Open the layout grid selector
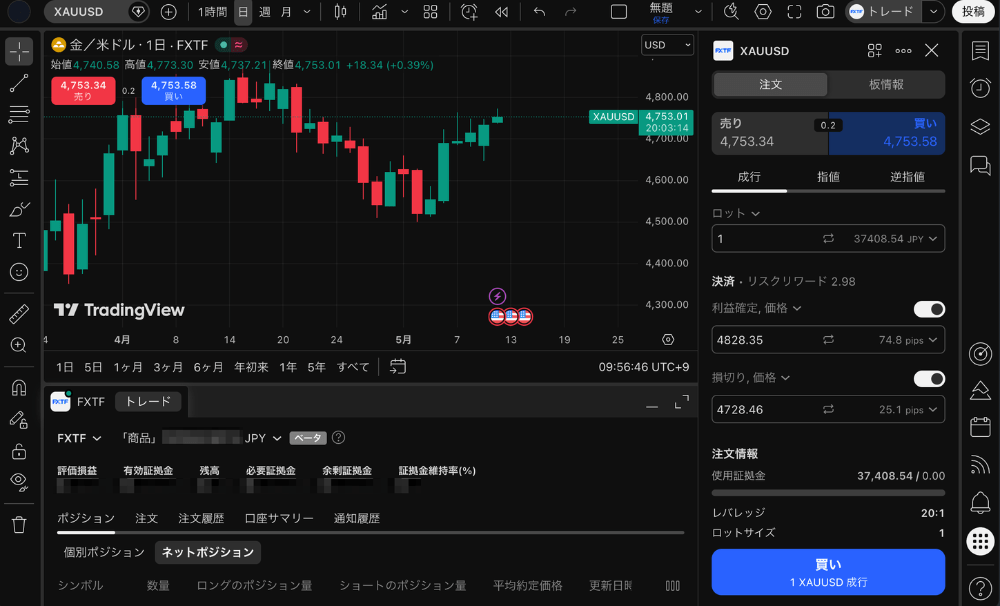The height and width of the screenshot is (606, 1000). 430,11
